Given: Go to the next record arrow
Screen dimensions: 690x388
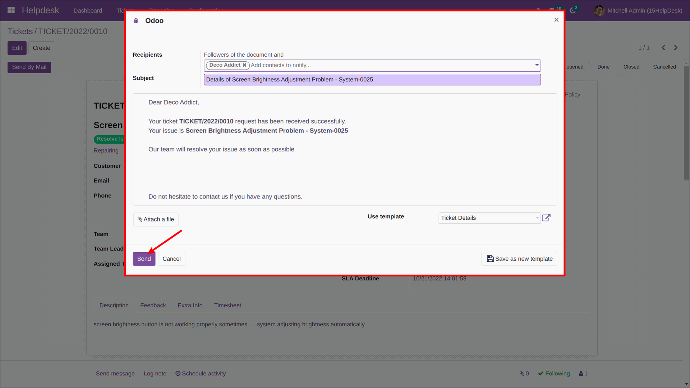Looking at the screenshot, I should (675, 48).
